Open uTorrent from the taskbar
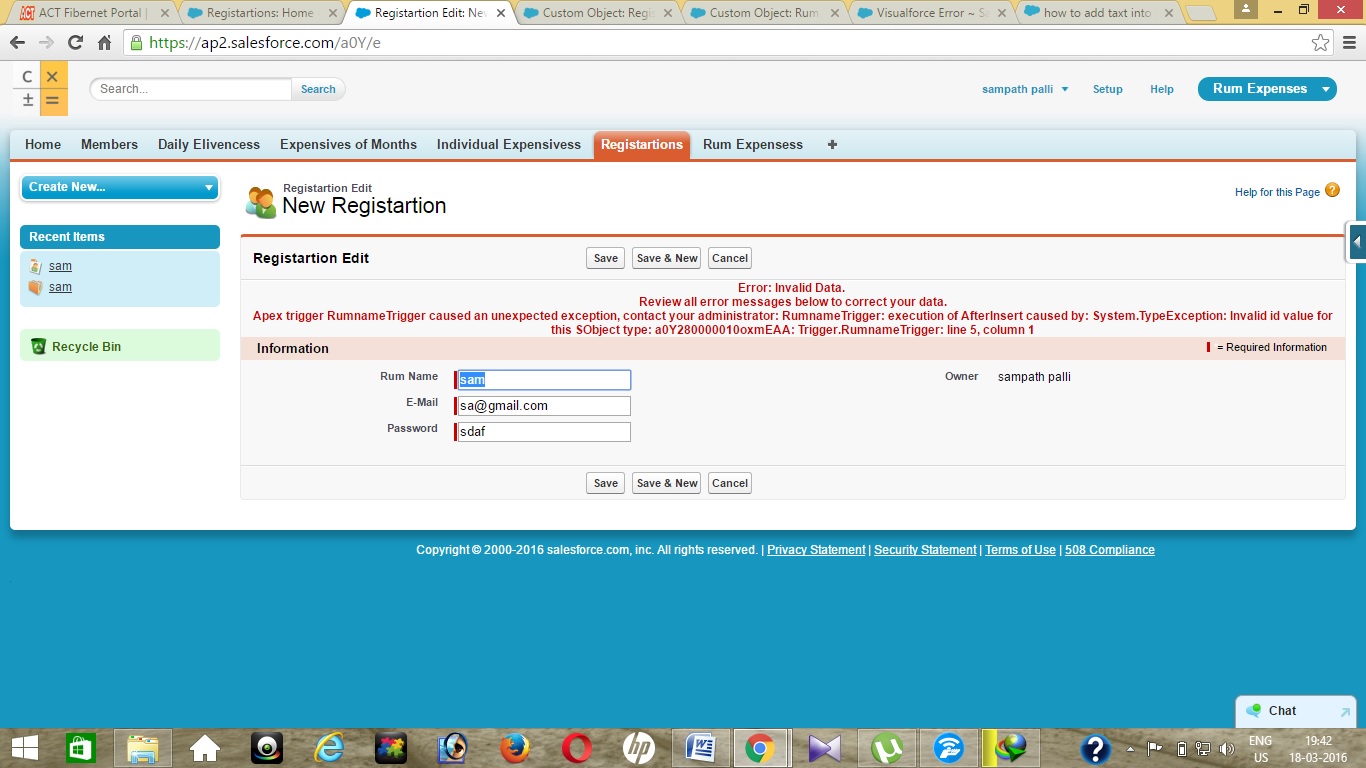Image resolution: width=1366 pixels, height=768 pixels. tap(886, 748)
